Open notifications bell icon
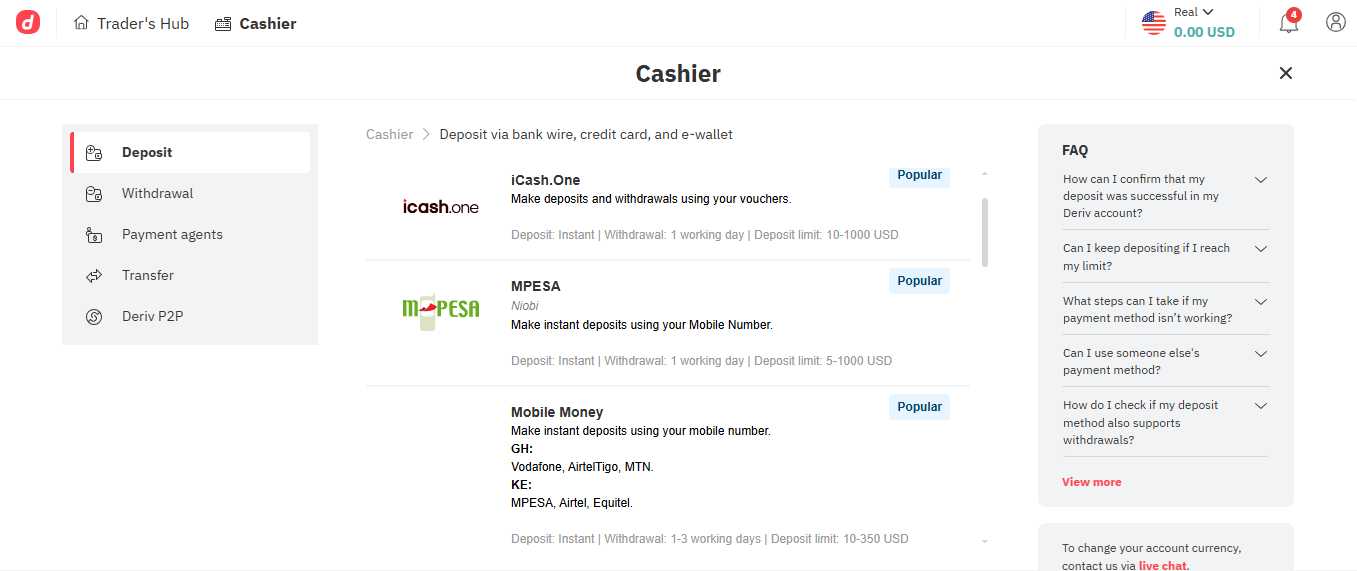 tap(1289, 23)
